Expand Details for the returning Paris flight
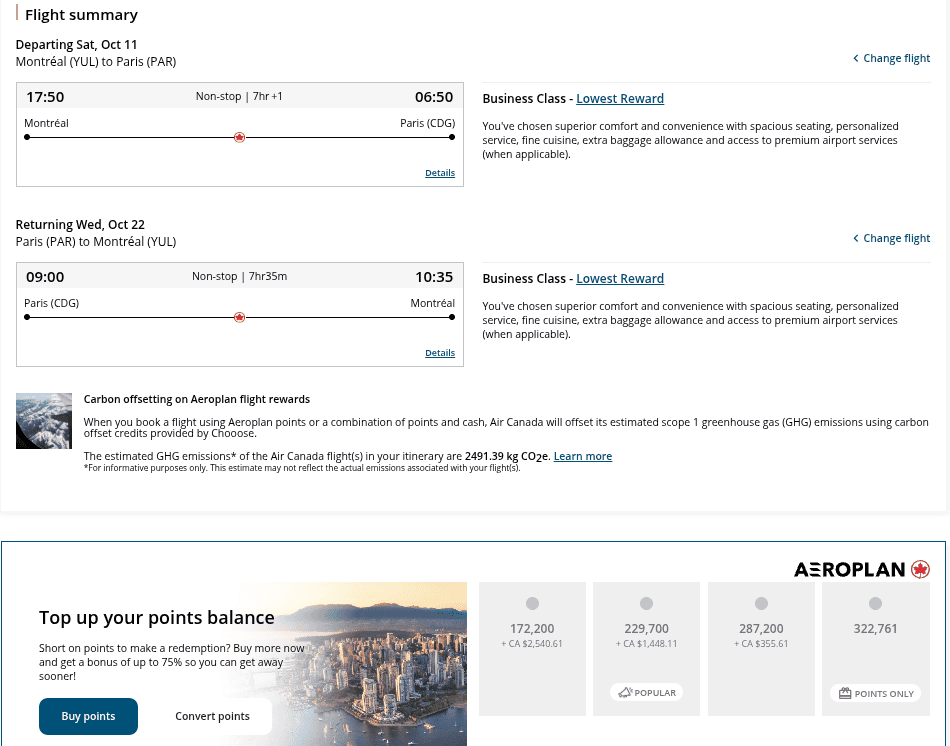950x746 pixels. pos(440,352)
